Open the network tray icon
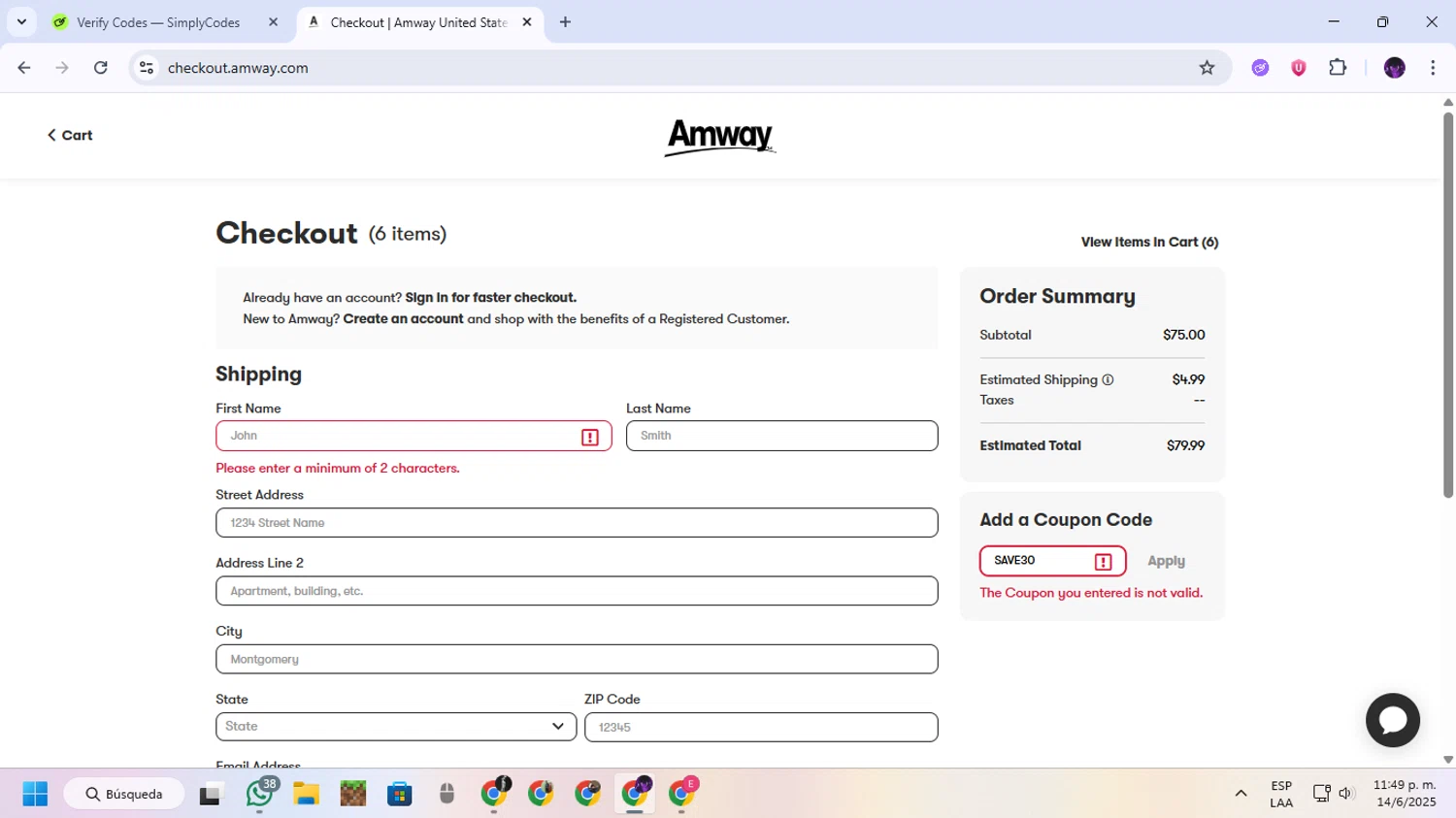The width and height of the screenshot is (1456, 818). click(x=1321, y=794)
